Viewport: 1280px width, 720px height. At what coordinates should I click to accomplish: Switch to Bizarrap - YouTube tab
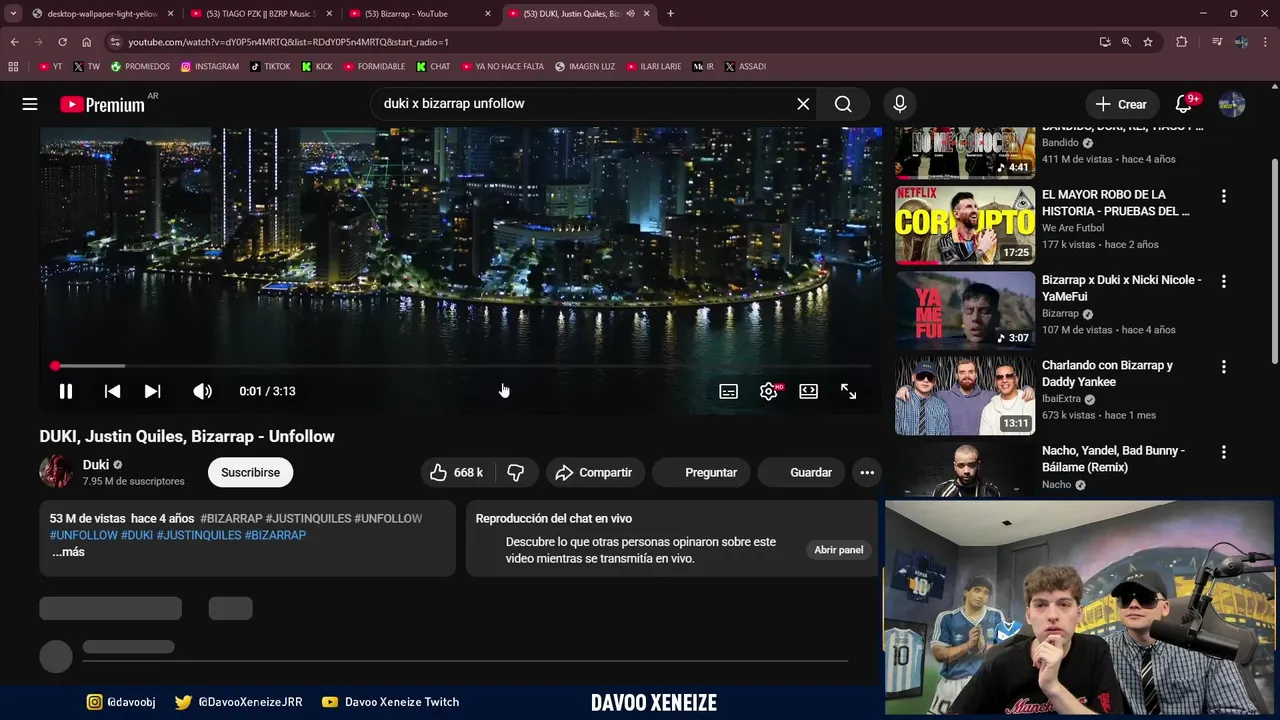tap(418, 14)
